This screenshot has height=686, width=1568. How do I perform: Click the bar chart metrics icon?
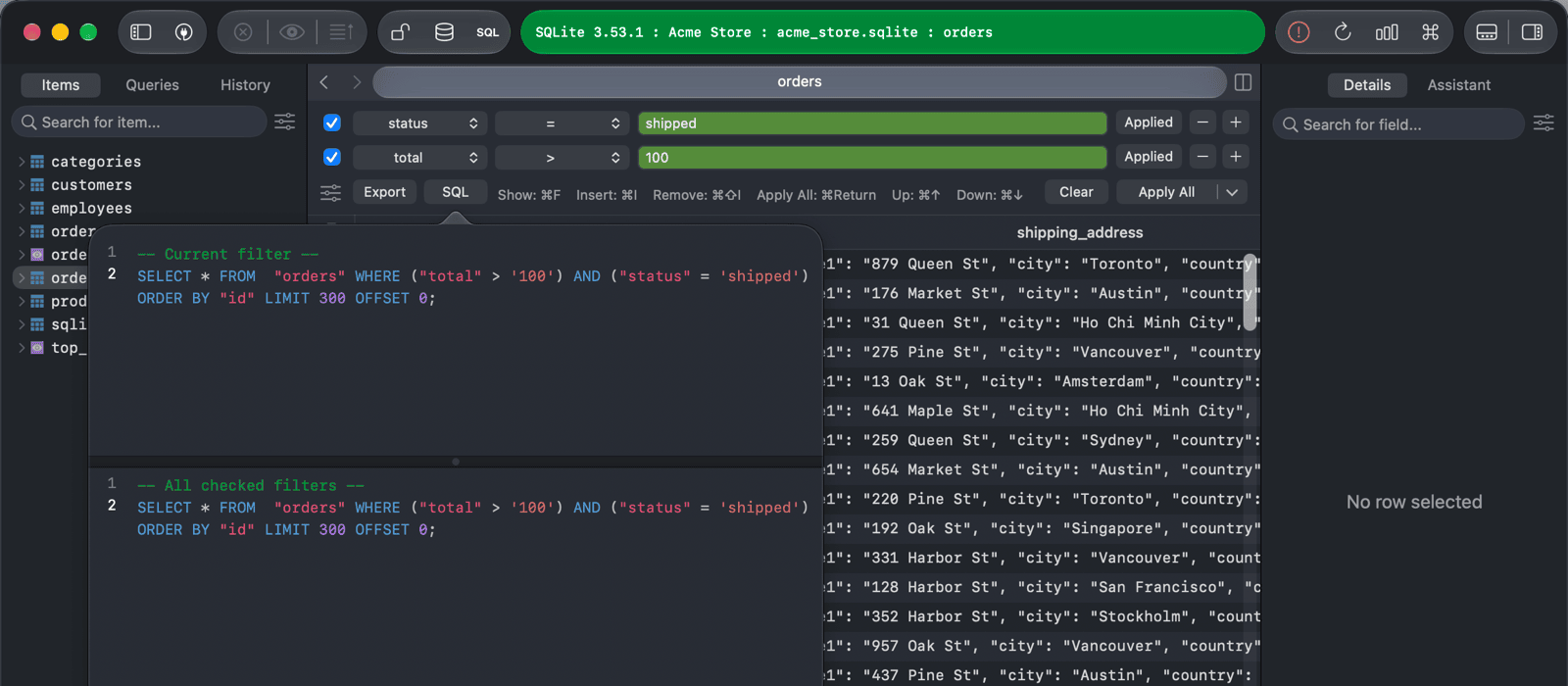click(x=1387, y=32)
